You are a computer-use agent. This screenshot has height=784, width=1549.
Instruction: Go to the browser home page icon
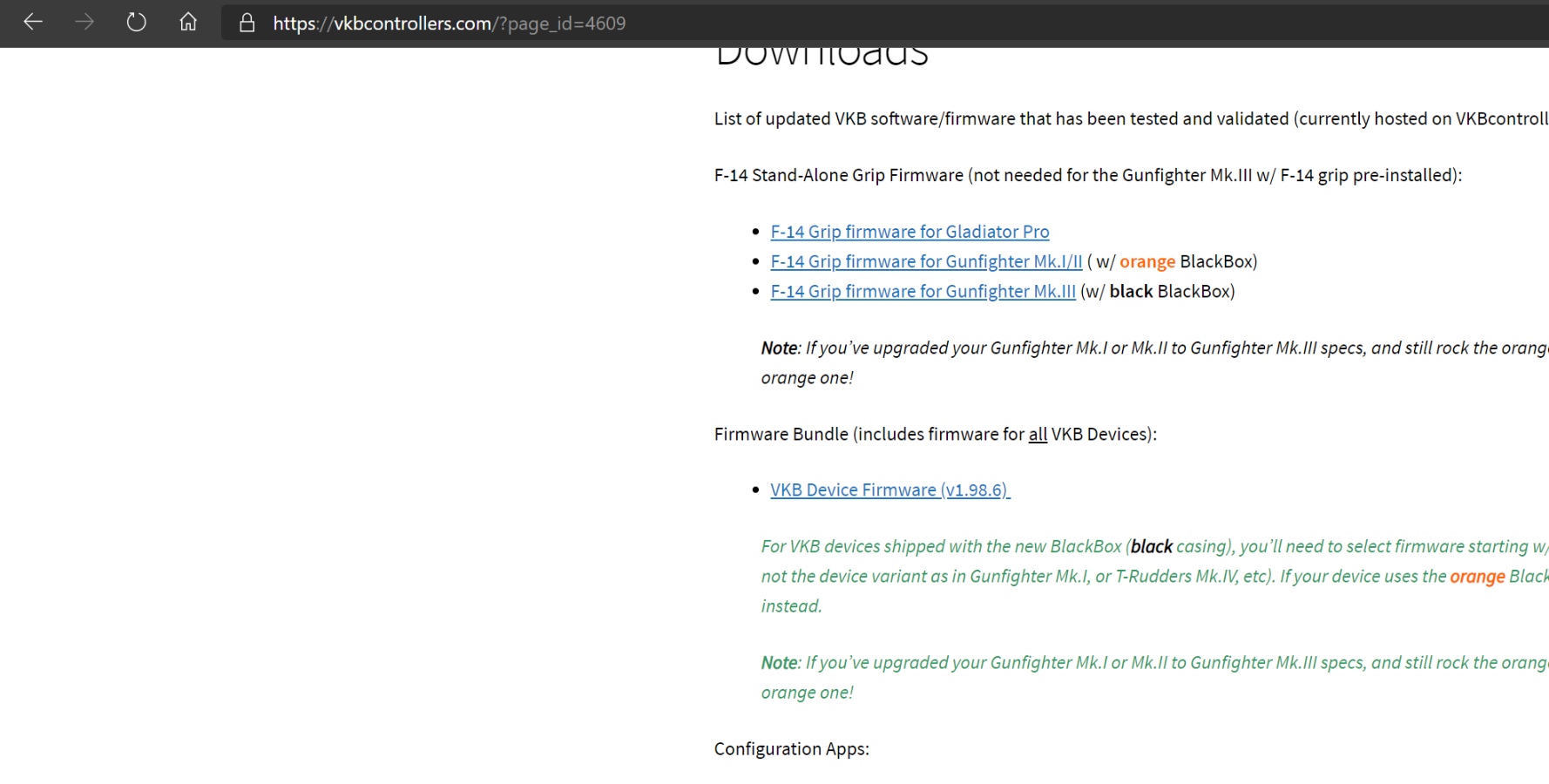(x=188, y=23)
